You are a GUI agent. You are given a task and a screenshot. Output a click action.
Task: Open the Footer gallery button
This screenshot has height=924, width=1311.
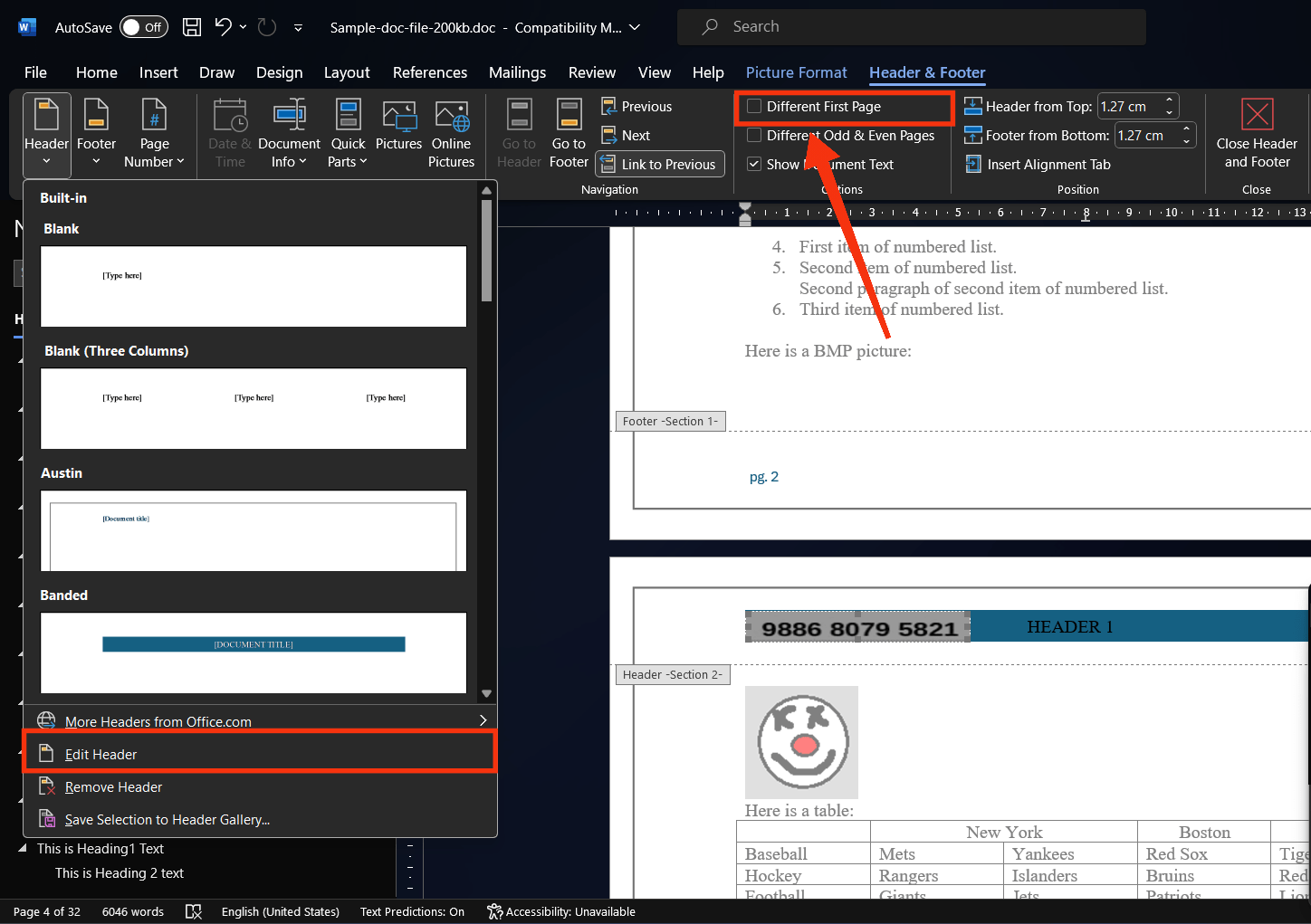point(96,134)
